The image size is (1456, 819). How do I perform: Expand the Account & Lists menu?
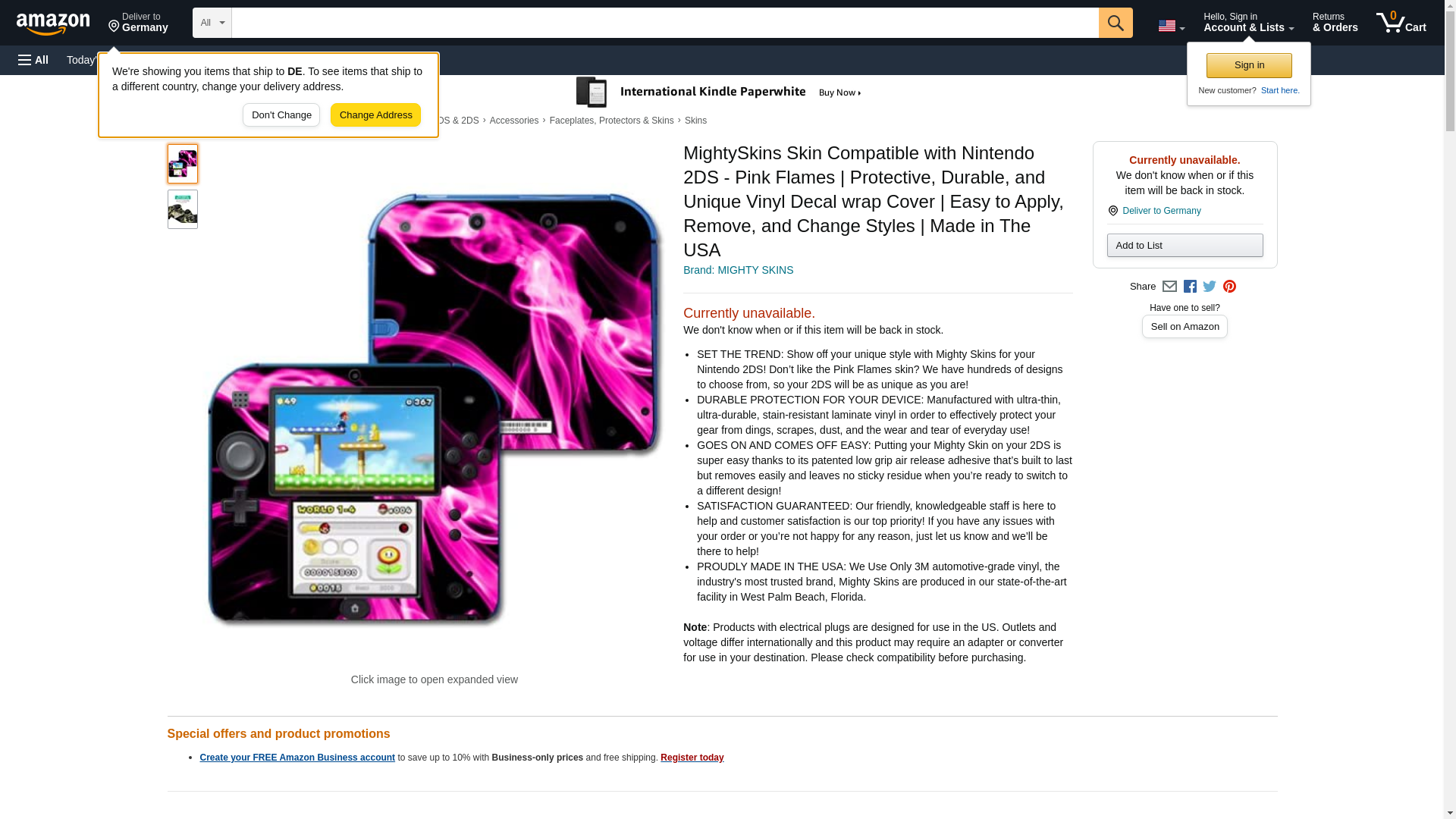click(1248, 23)
